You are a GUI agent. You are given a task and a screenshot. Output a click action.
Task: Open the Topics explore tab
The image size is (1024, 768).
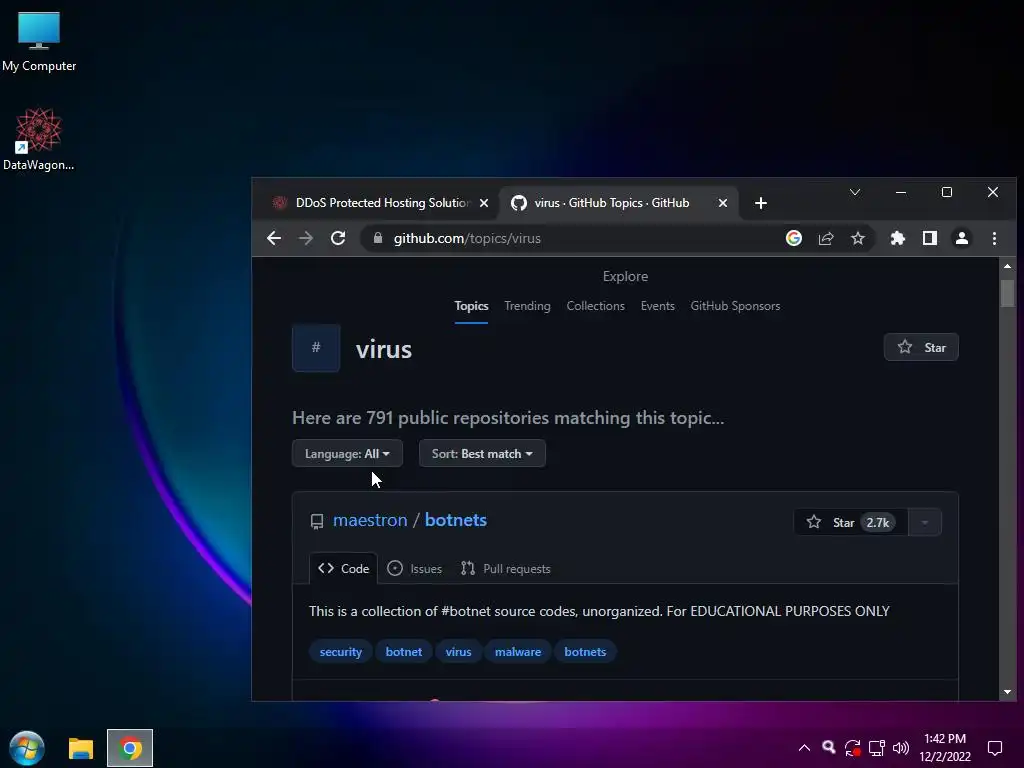[472, 306]
